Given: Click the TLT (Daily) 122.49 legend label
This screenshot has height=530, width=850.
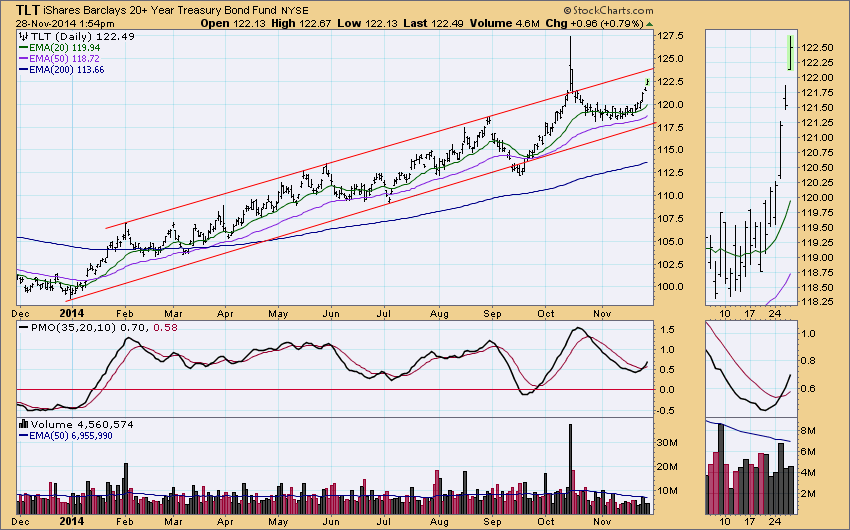Looking at the screenshot, I should pyautogui.click(x=83, y=36).
